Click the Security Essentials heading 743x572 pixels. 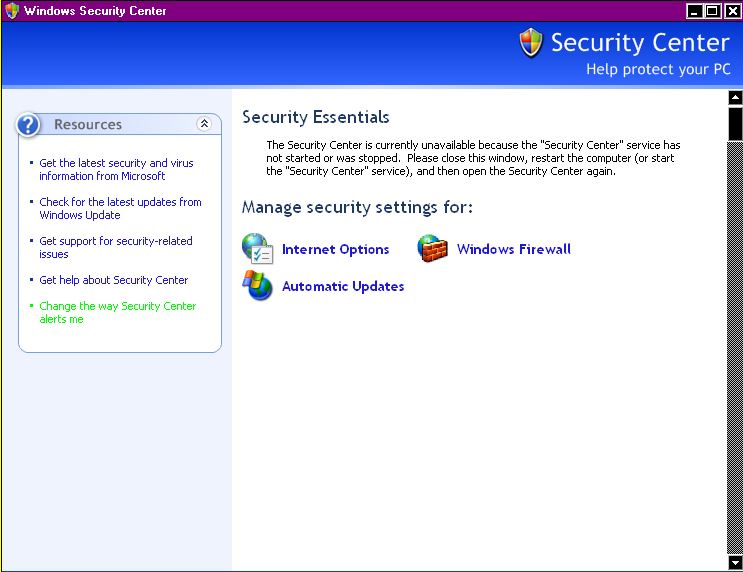click(316, 117)
